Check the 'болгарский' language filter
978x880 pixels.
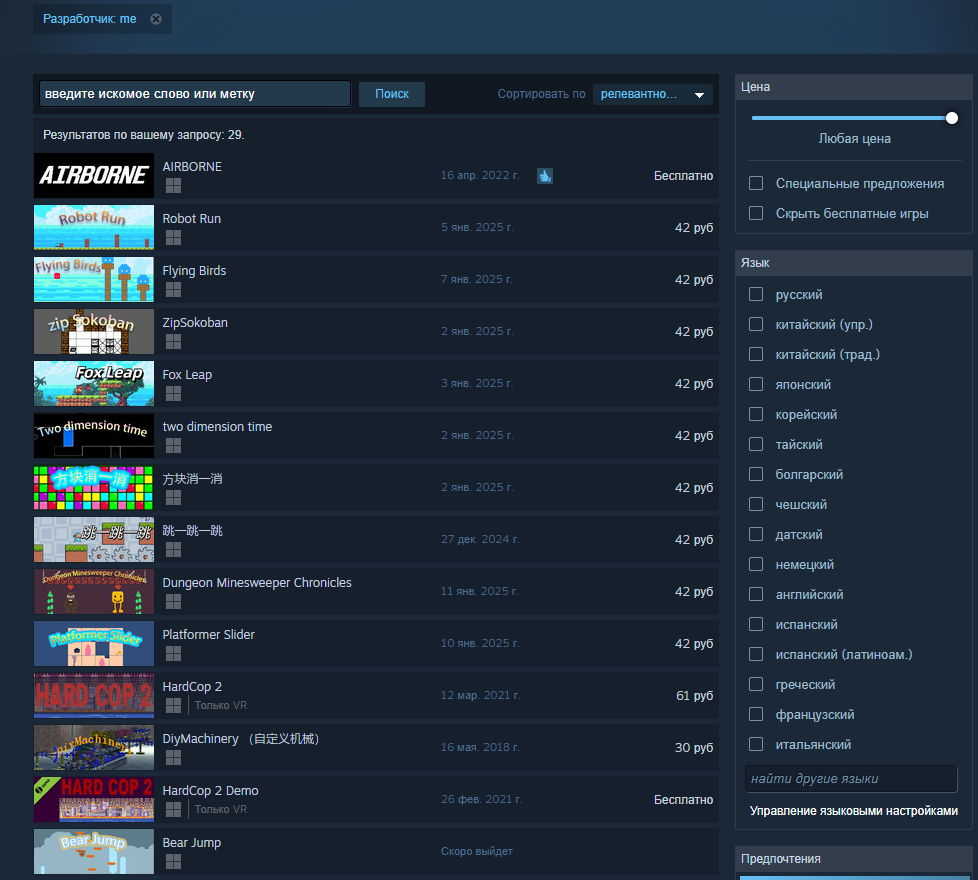click(756, 474)
